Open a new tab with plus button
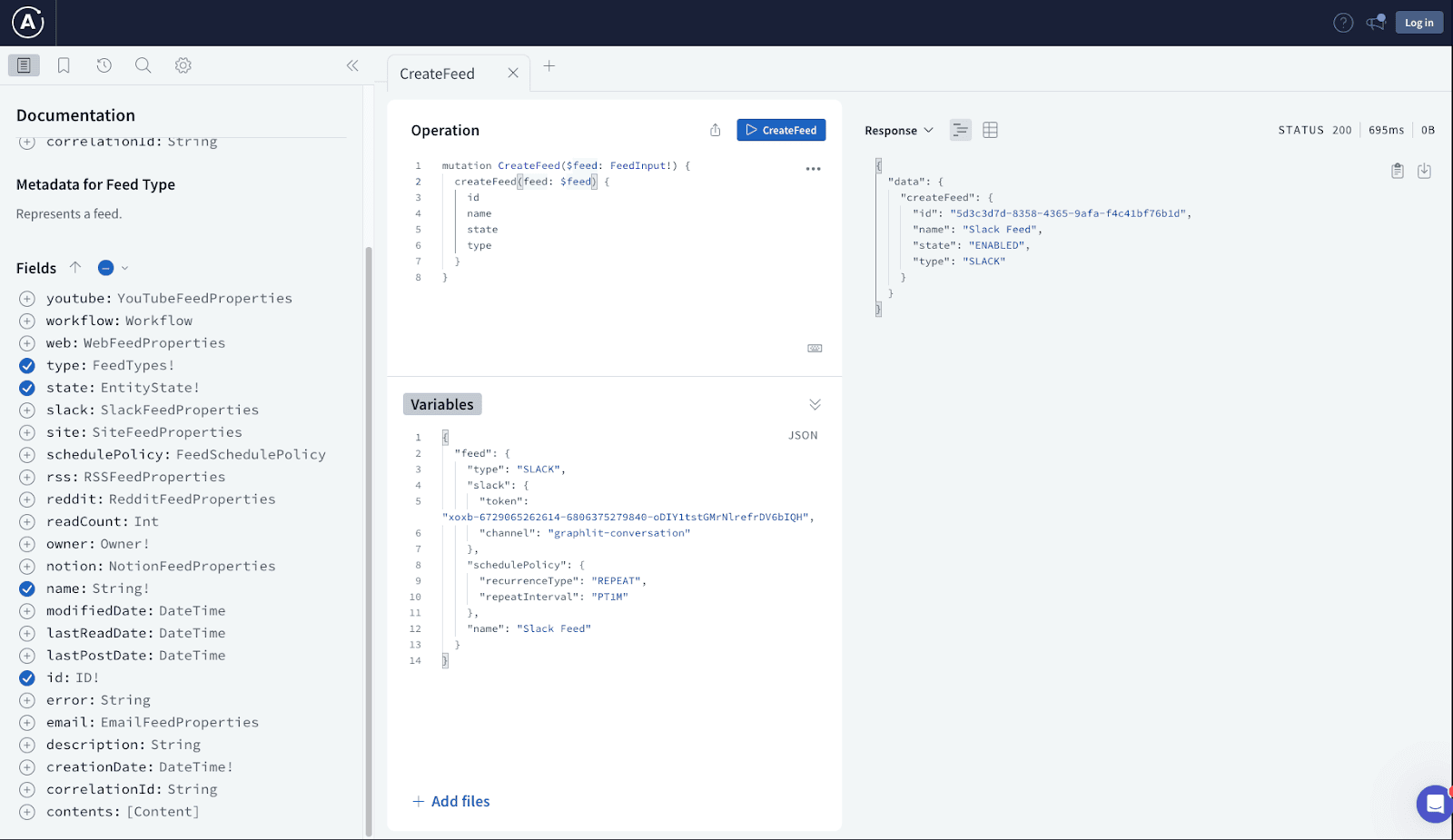This screenshot has width=1453, height=840. pyautogui.click(x=549, y=65)
